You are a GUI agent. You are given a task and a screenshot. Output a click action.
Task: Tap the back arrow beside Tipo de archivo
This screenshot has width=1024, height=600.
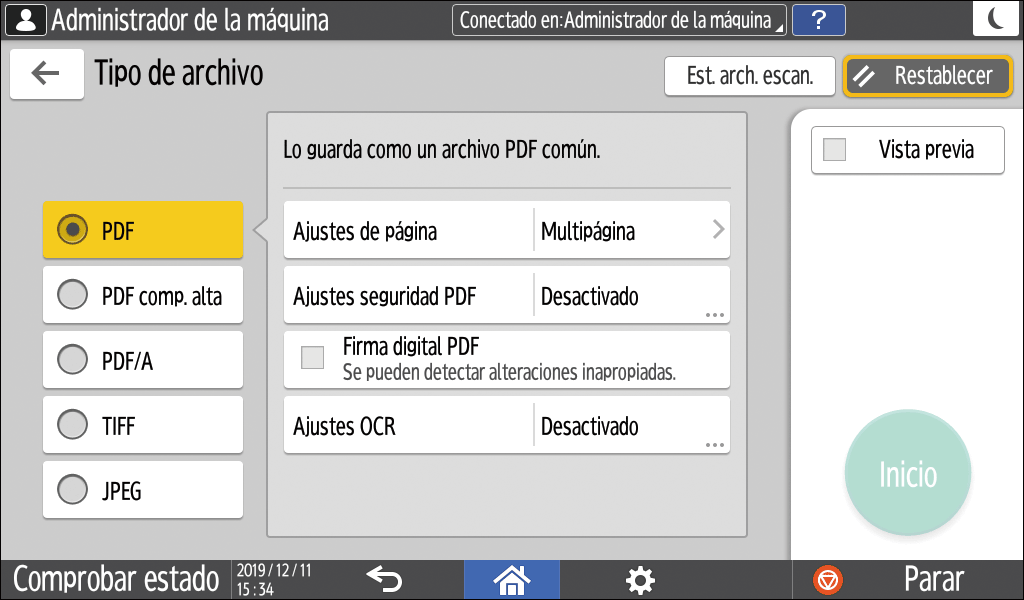tap(46, 74)
